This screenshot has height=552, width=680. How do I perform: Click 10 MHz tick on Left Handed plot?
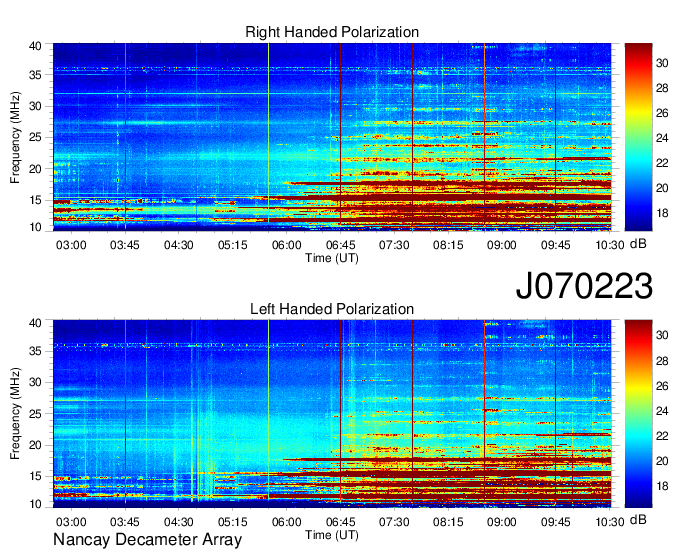pos(36,504)
